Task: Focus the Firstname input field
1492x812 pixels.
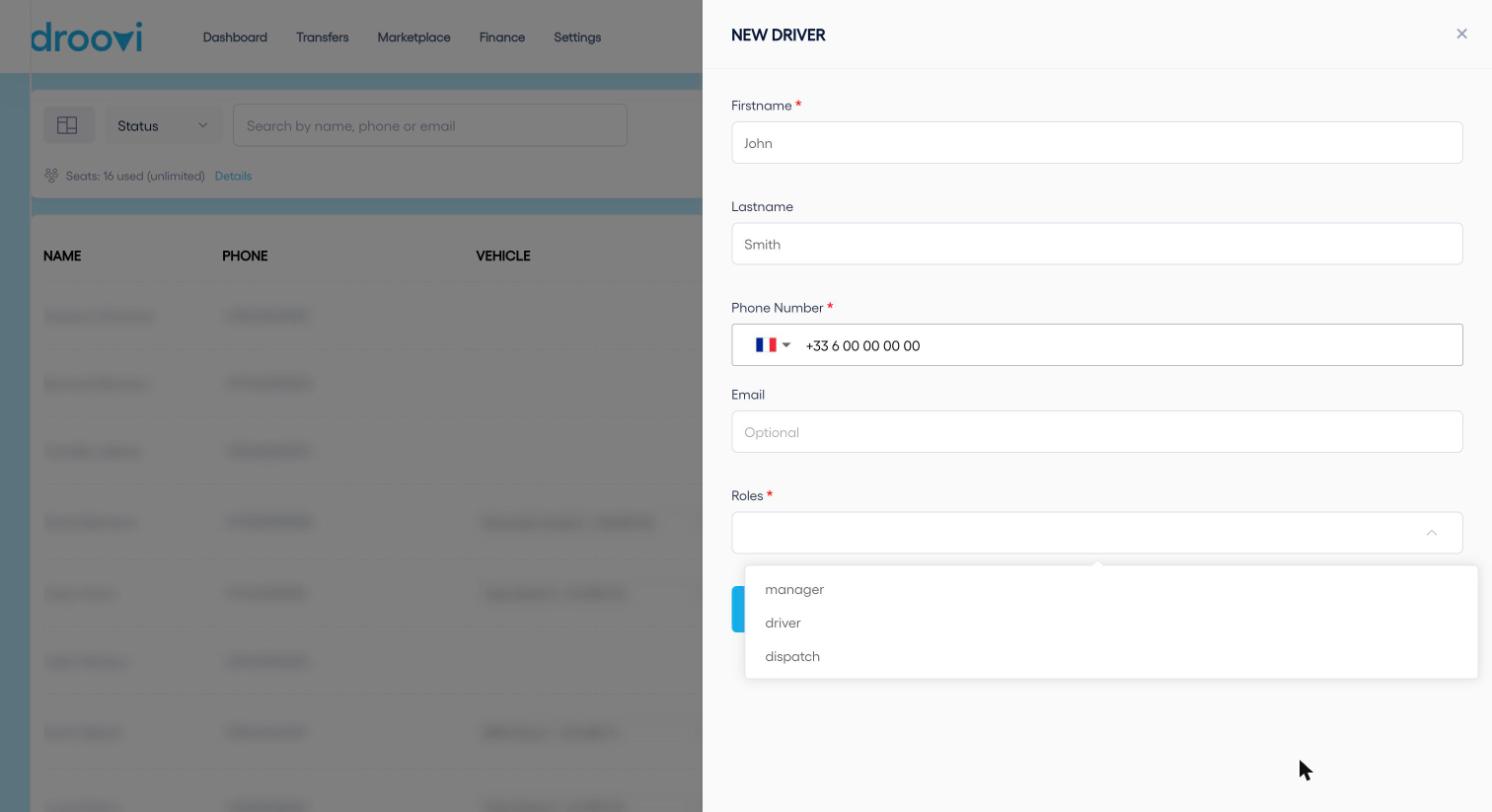Action: point(1097,143)
